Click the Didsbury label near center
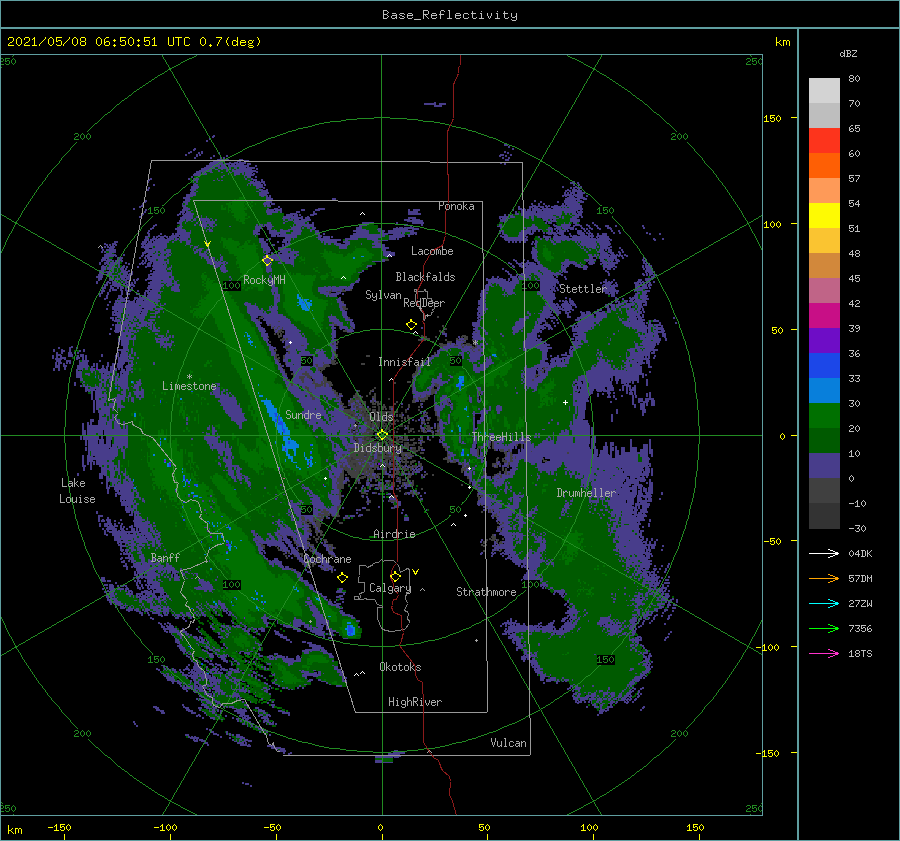 pos(377,448)
